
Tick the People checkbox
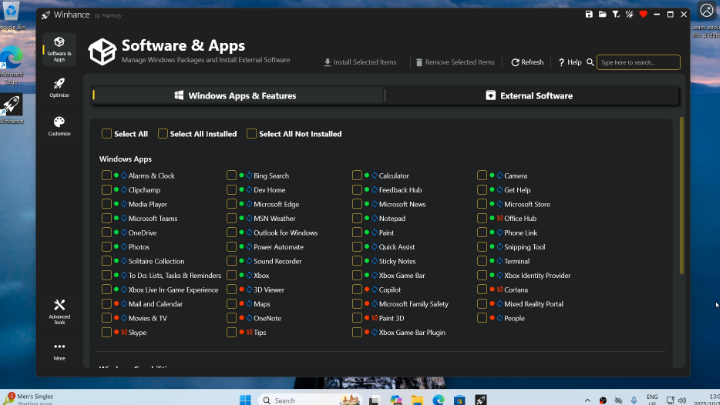[482, 318]
